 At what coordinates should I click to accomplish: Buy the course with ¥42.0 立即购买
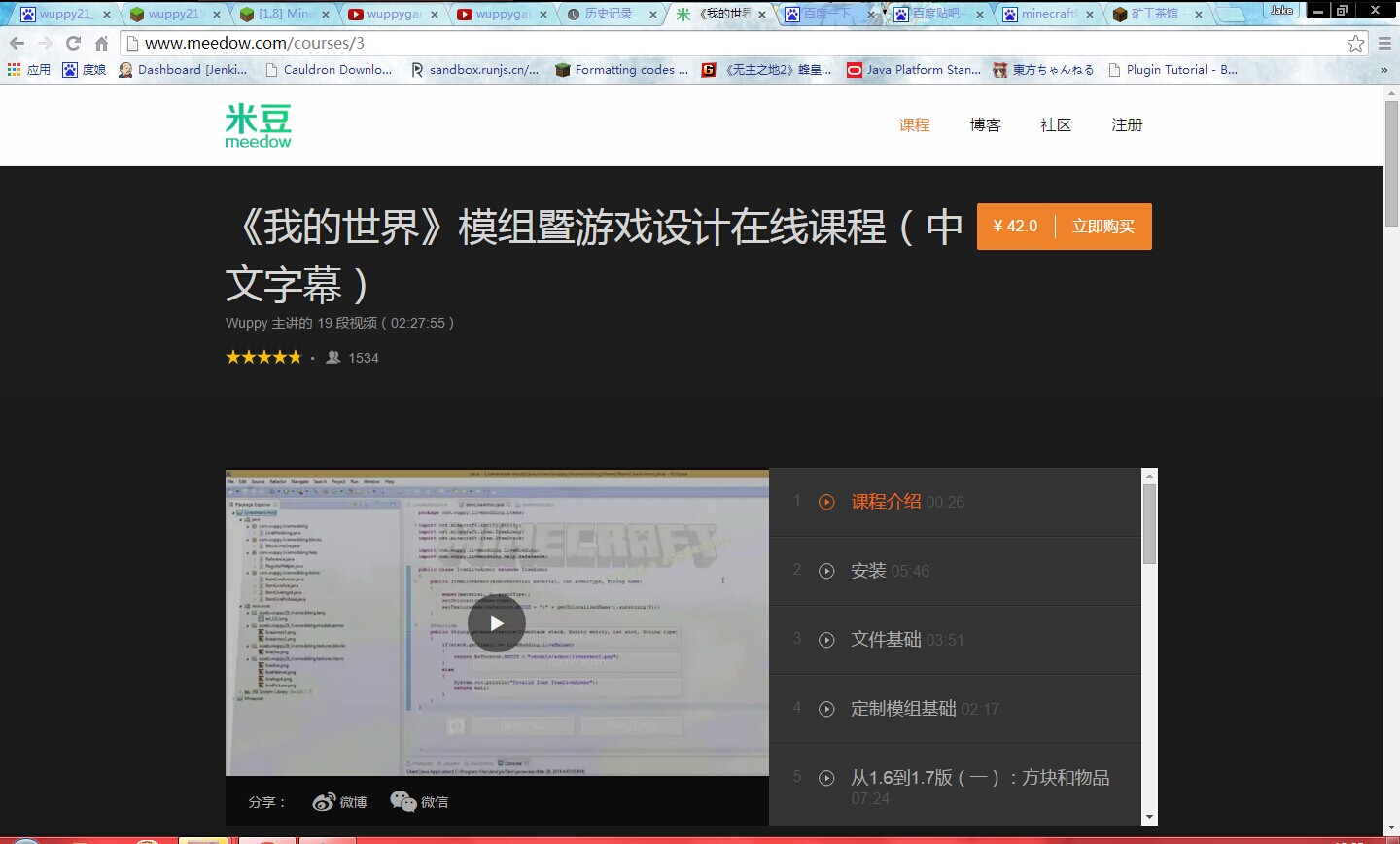[x=1065, y=227]
